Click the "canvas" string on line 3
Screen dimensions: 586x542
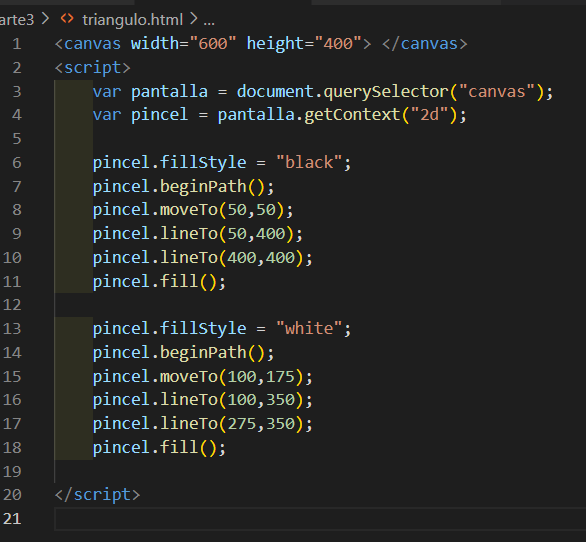coord(497,92)
